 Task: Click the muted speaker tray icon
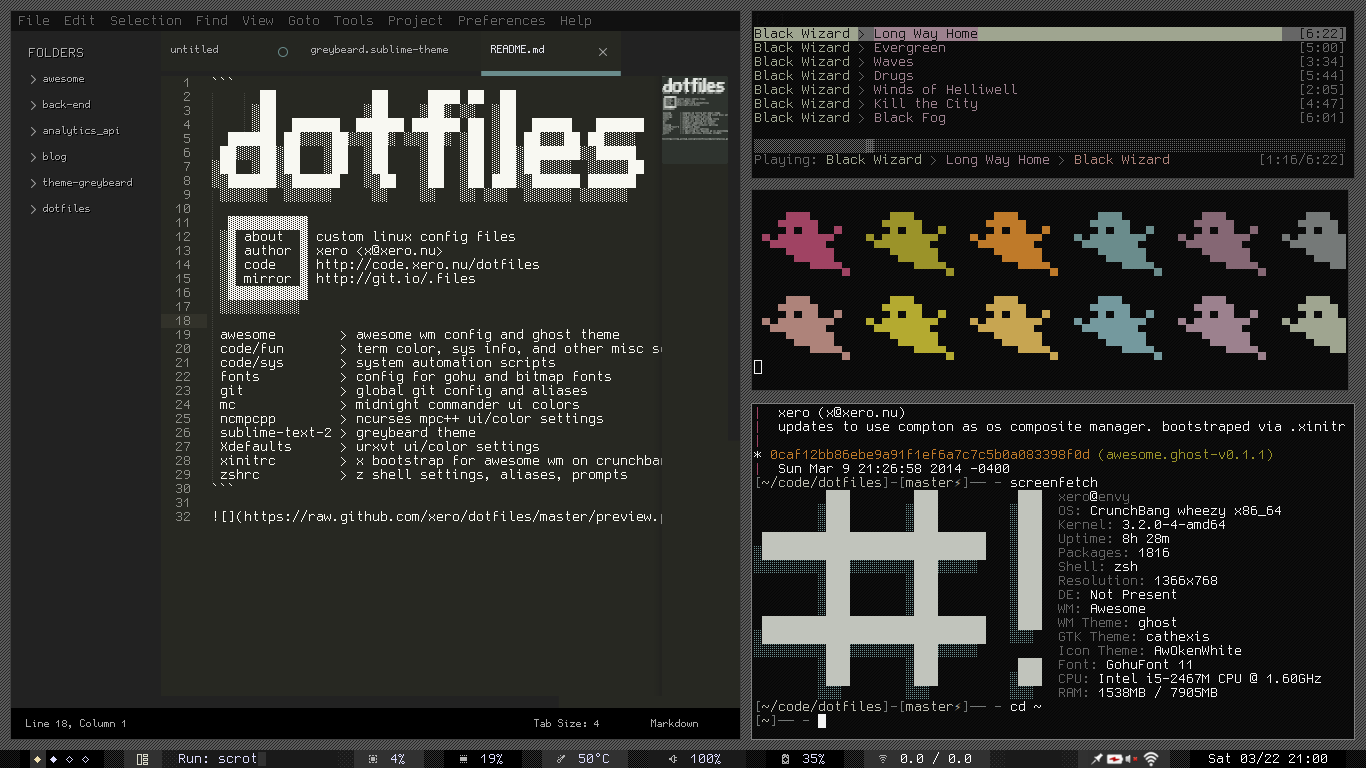(1133, 759)
